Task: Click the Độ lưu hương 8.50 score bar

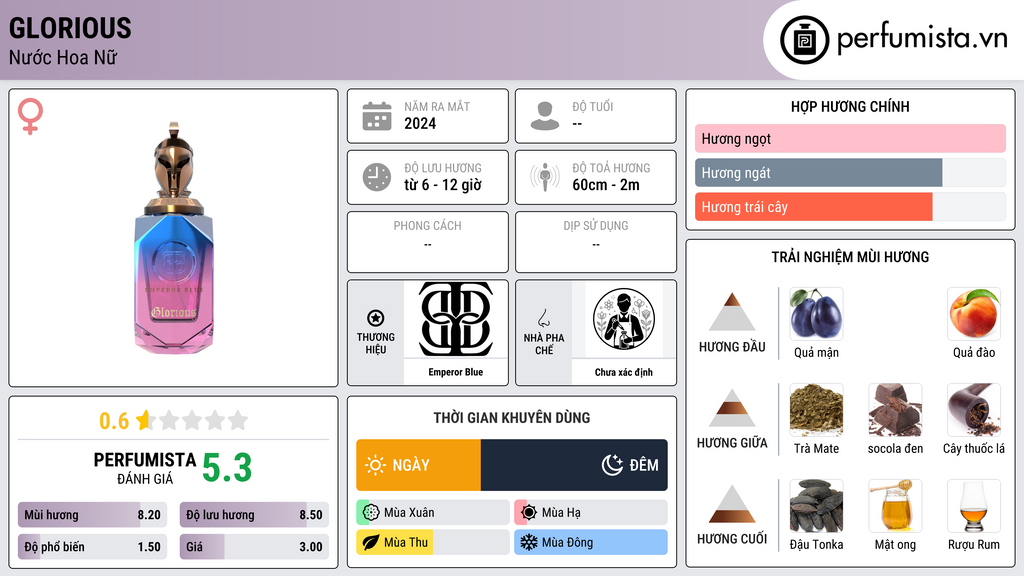Action: pos(255,515)
